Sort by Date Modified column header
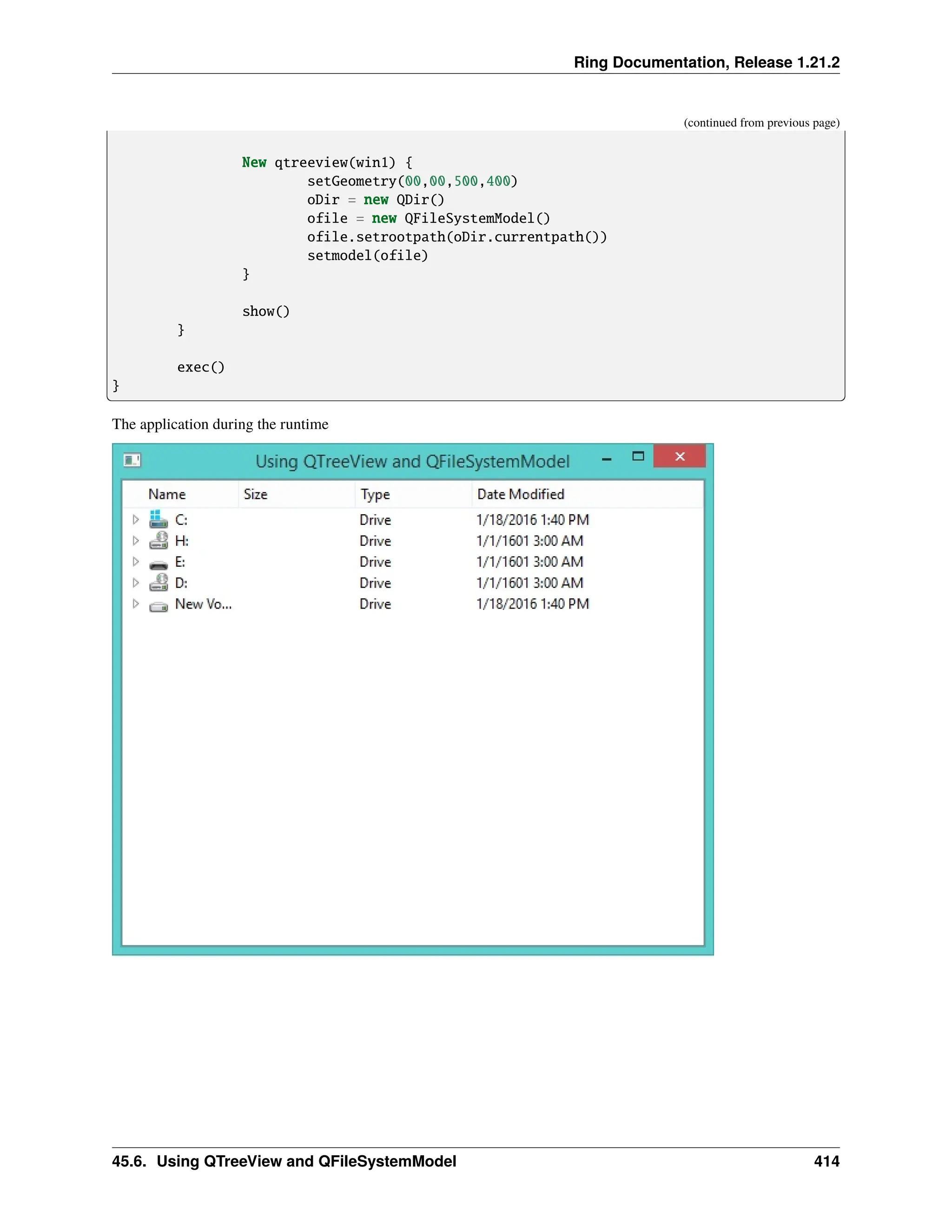 520,494
